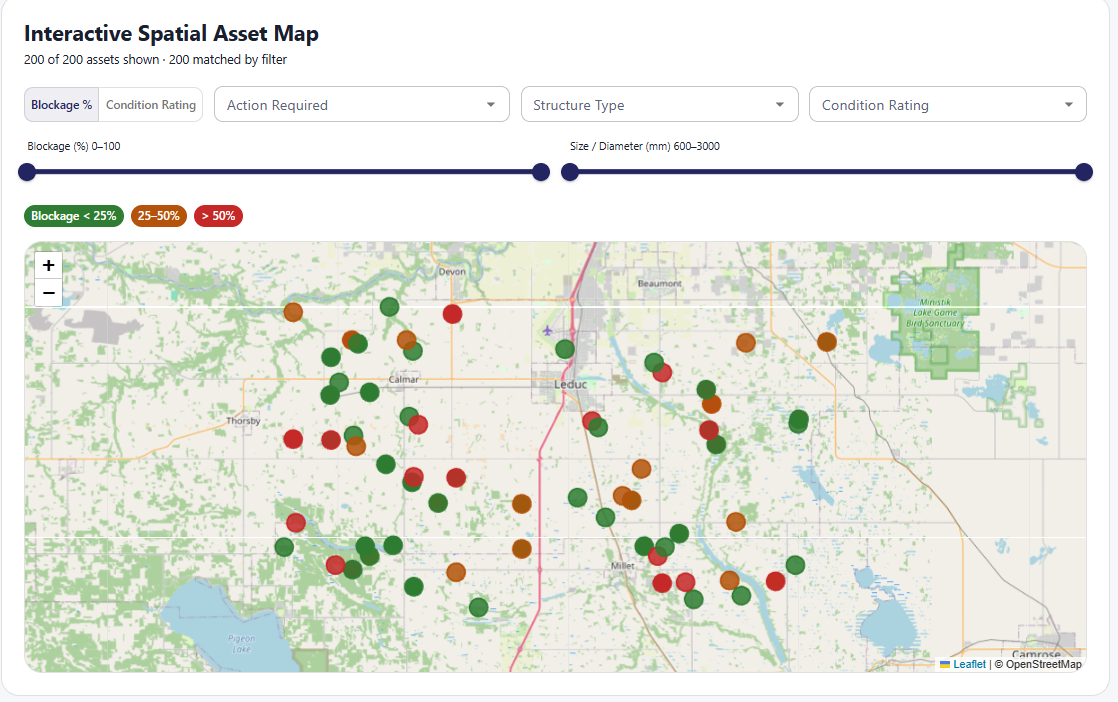1118x702 pixels.
Task: Open the Action Required dropdown
Action: pos(361,105)
